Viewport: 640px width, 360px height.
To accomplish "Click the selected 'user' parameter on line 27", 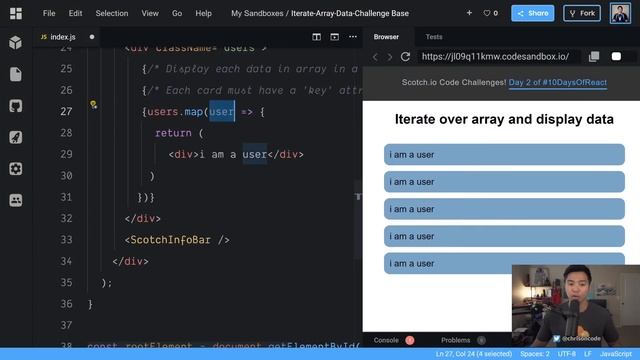I will (222, 111).
